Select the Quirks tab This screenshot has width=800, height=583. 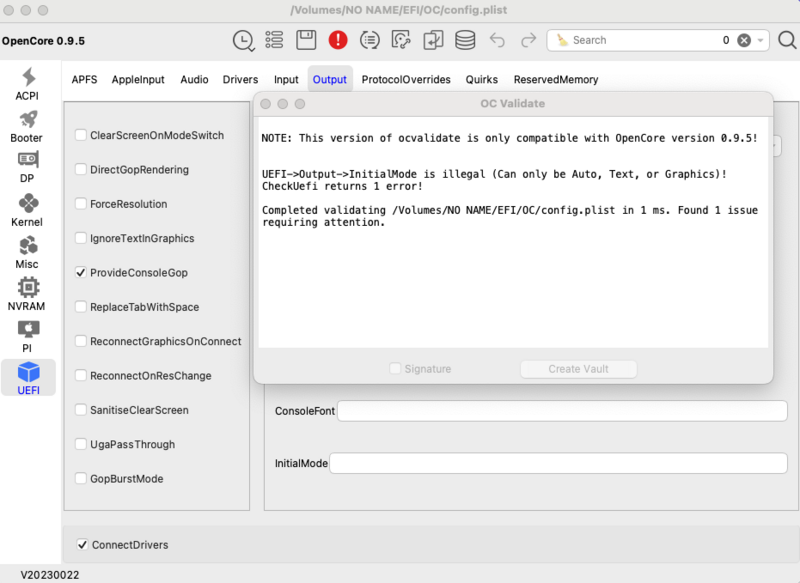[481, 79]
